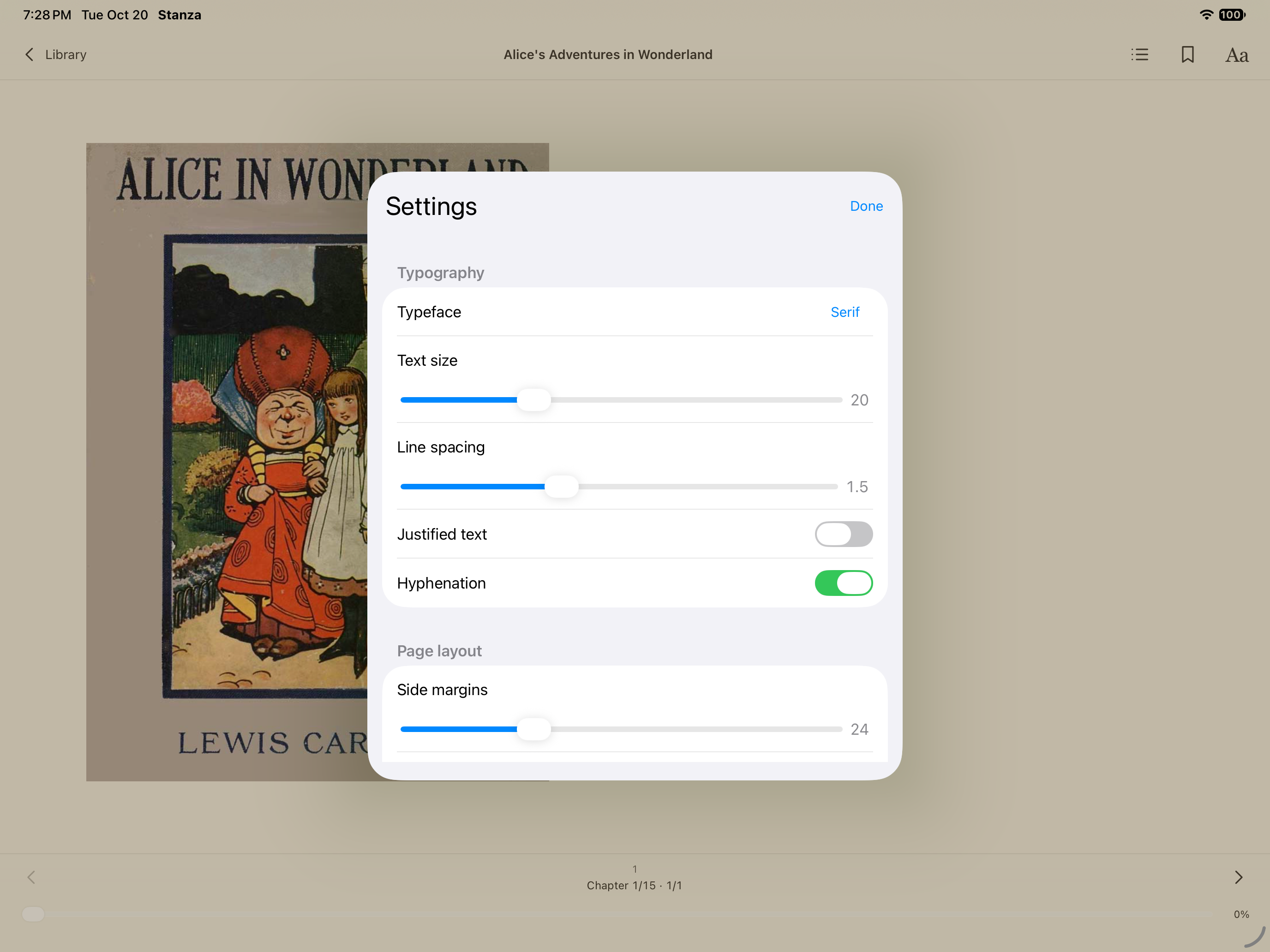Tap Done to close Settings
This screenshot has width=1270, height=952.
pos(866,206)
